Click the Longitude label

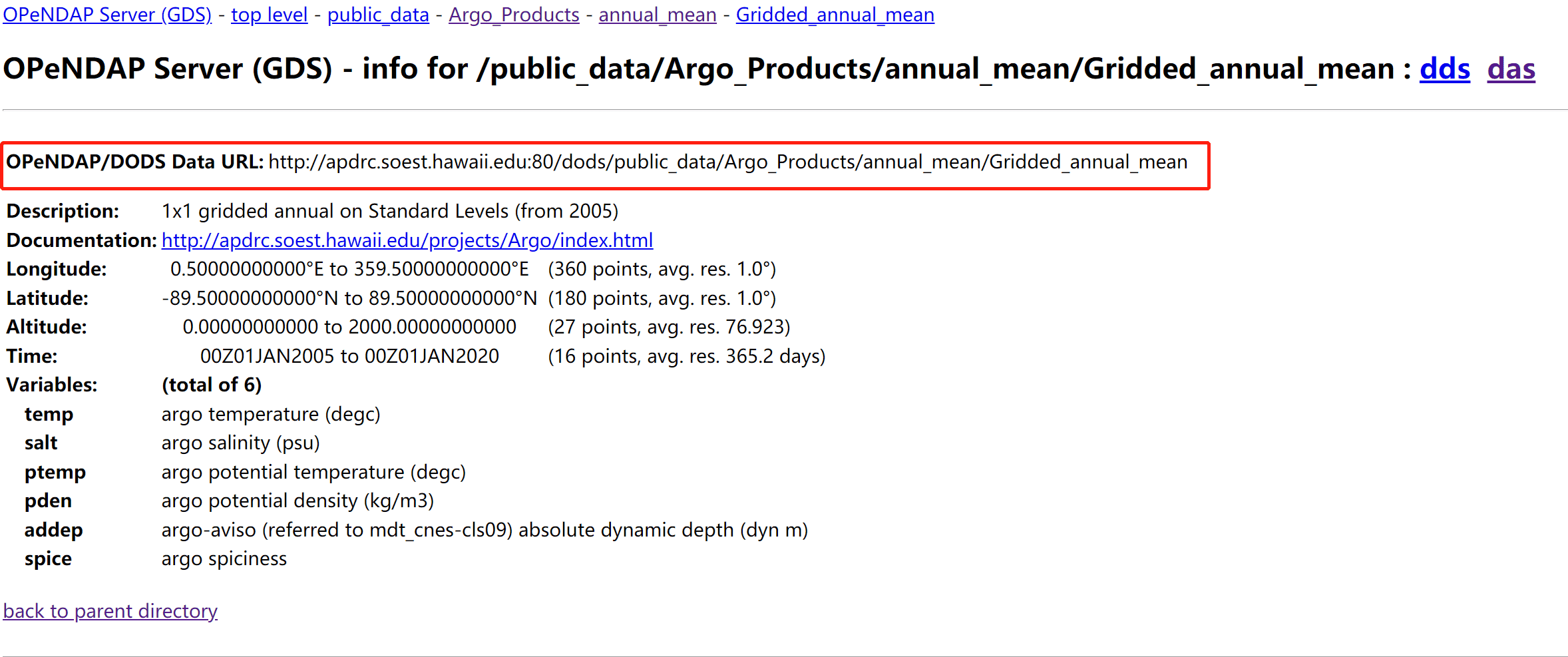click(x=57, y=270)
